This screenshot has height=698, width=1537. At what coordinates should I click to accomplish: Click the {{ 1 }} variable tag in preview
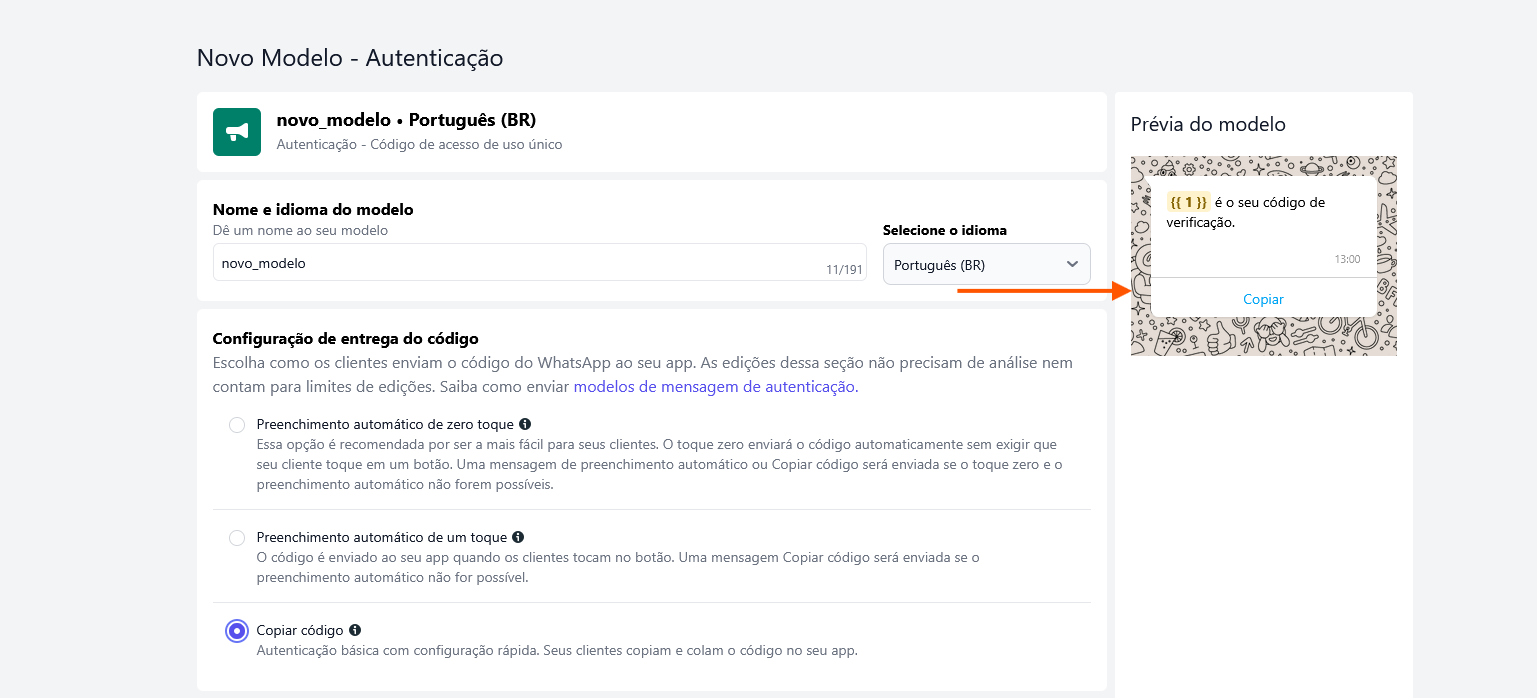click(1188, 202)
